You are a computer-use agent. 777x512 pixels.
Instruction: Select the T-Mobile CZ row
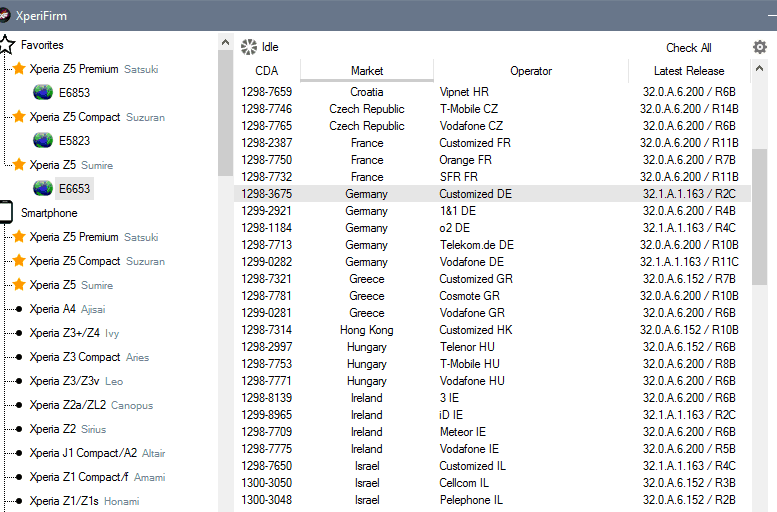click(x=492, y=109)
